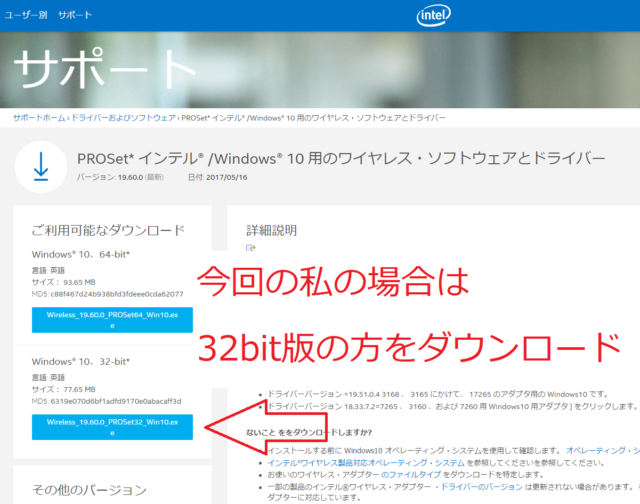Open ドライバーおよびソフトウェア breadcrumb link
The height and width of the screenshot is (504, 640).
(x=124, y=118)
